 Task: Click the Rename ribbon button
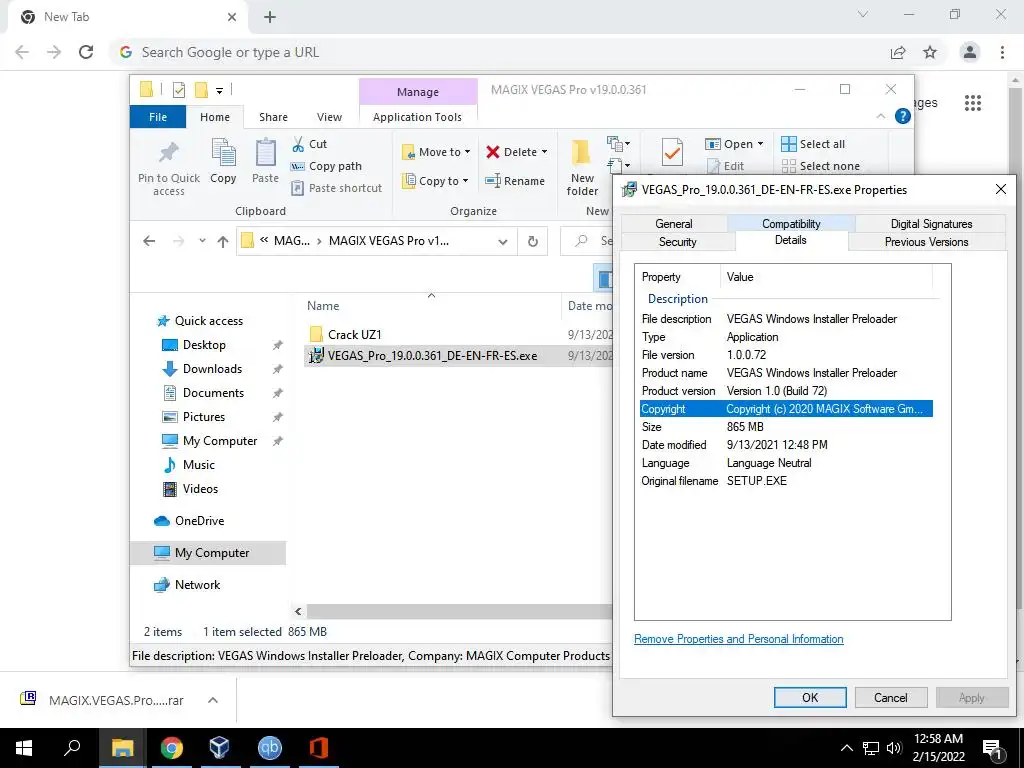coord(515,181)
